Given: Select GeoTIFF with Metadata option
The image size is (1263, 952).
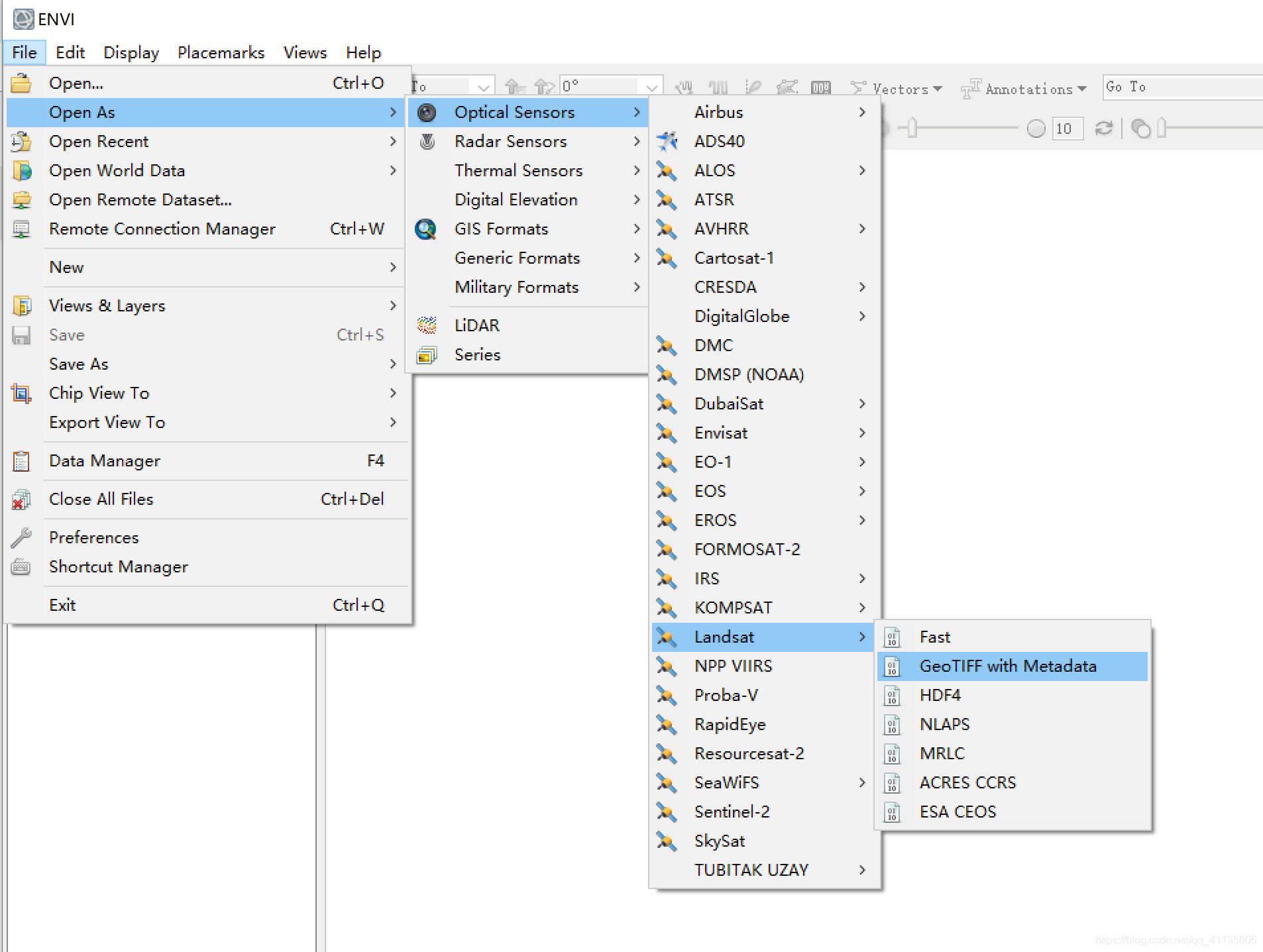Looking at the screenshot, I should tap(1013, 666).
